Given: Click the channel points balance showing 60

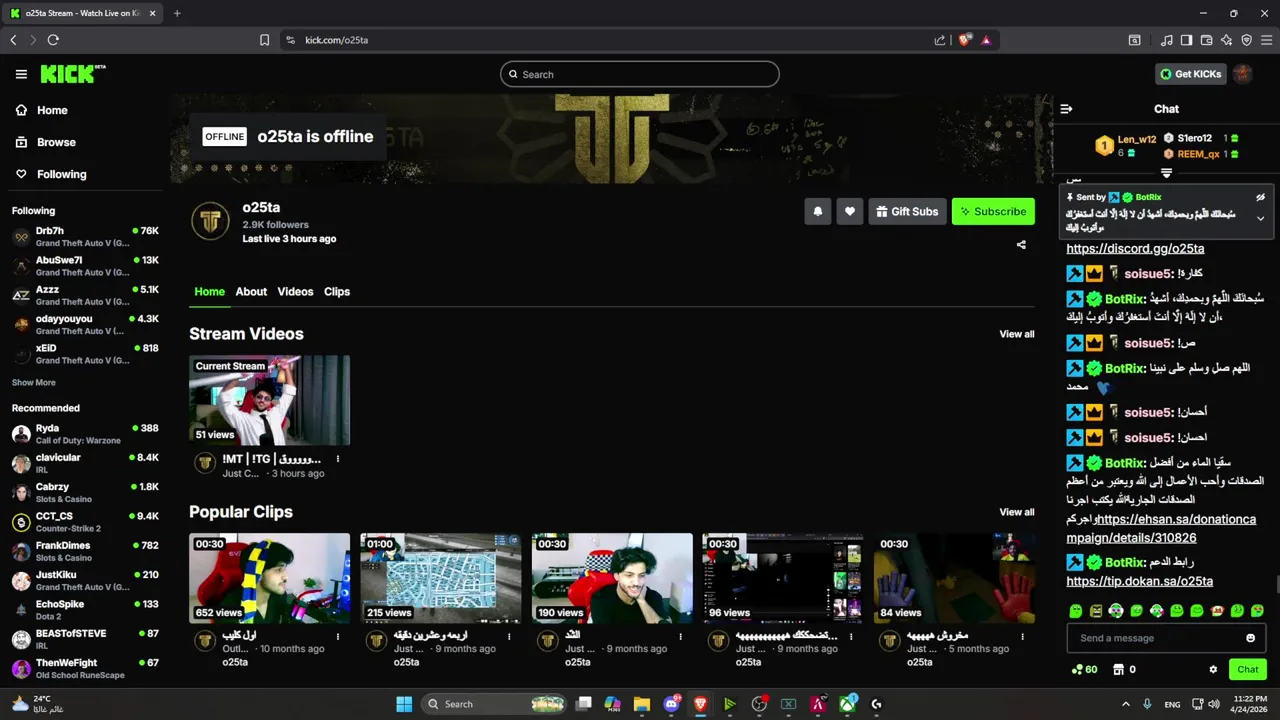Looking at the screenshot, I should point(1084,670).
